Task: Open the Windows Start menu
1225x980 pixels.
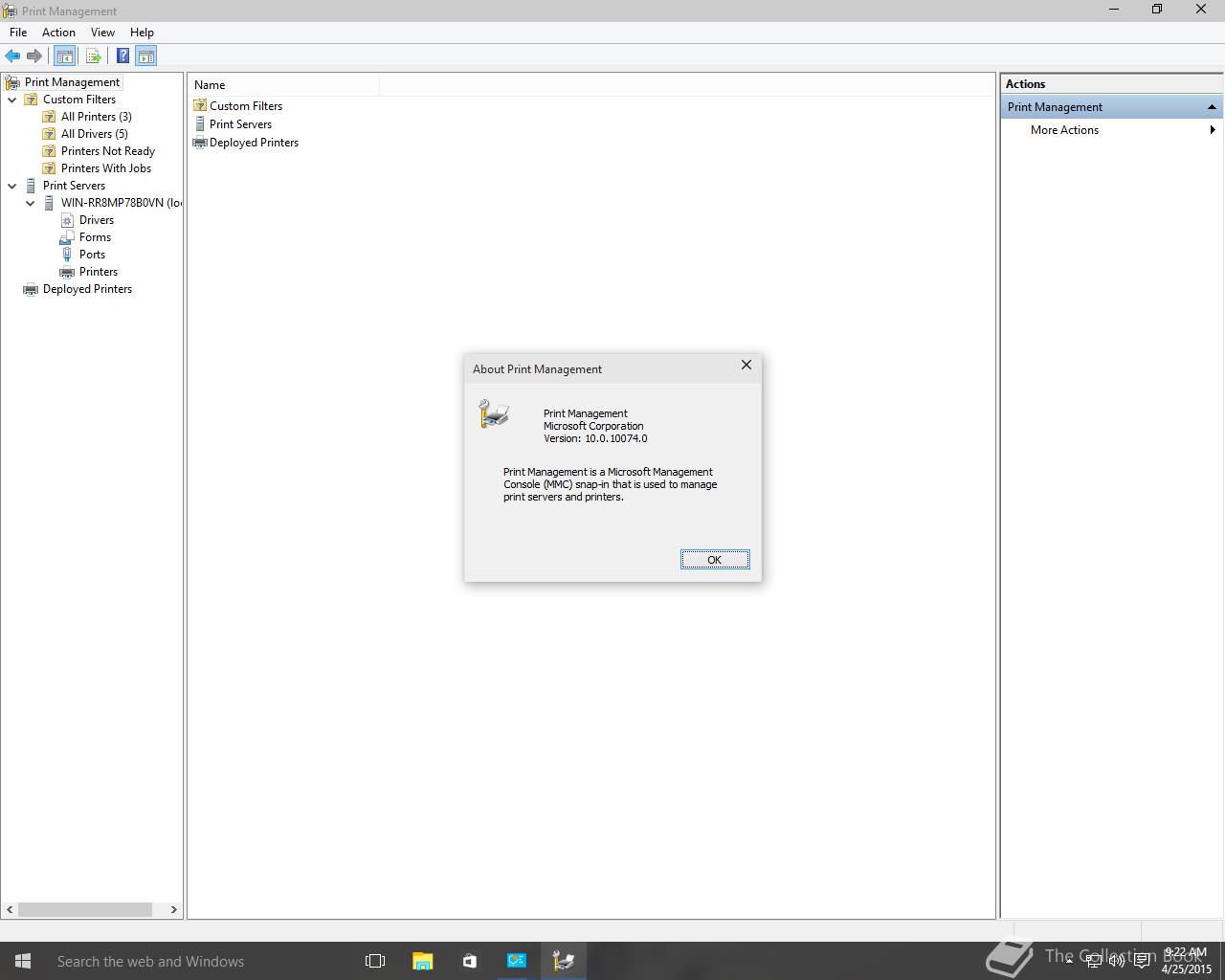Action: click(x=23, y=961)
